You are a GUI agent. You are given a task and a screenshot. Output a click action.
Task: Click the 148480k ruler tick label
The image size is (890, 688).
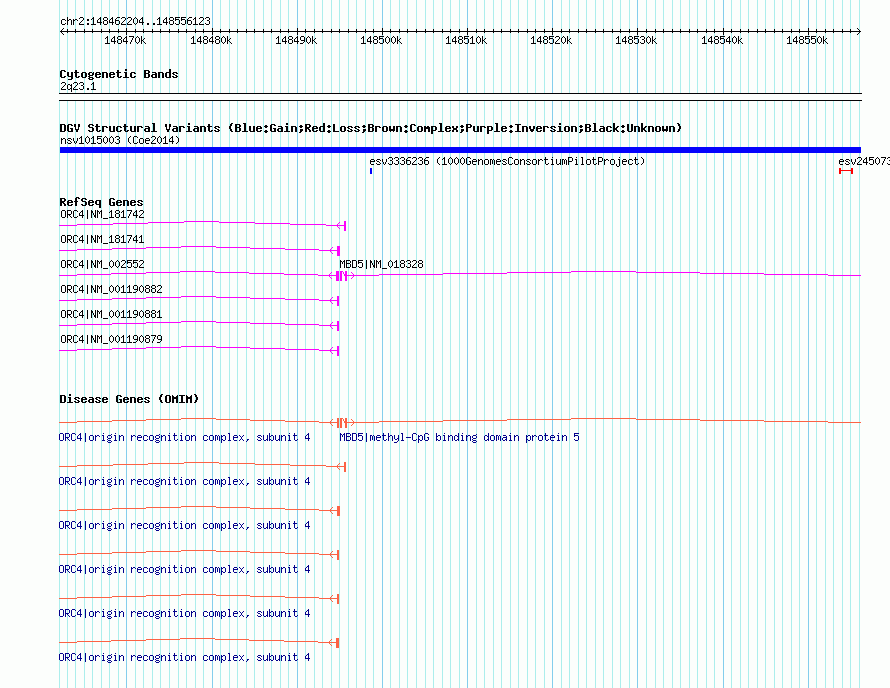click(211, 40)
